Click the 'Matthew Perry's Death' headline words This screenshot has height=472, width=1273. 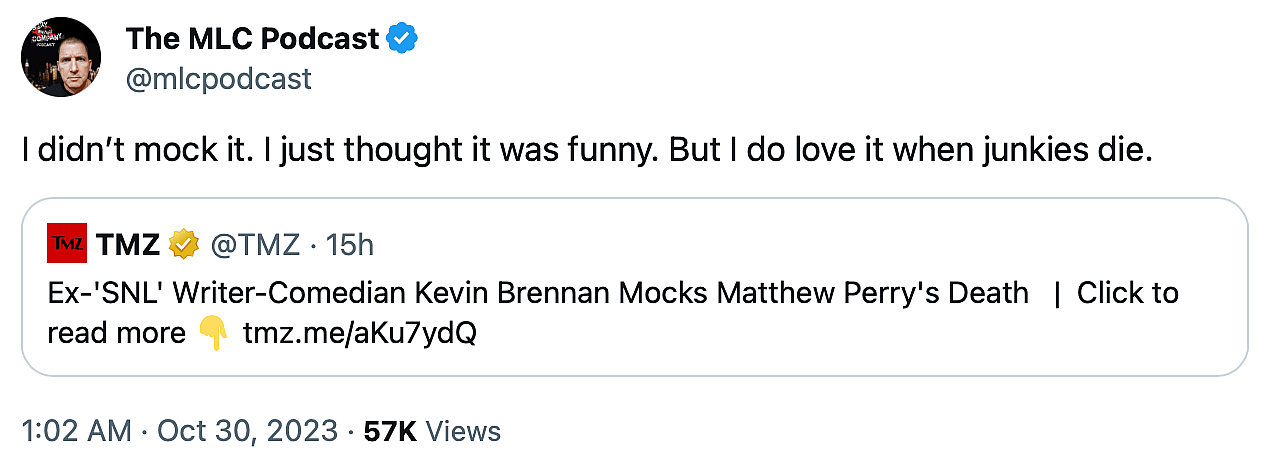point(871,293)
